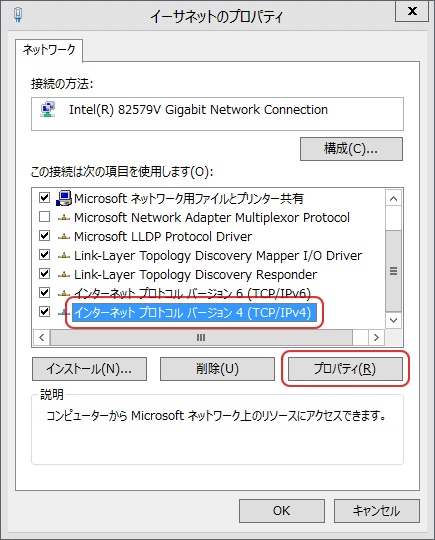Click the list's scroll right arrow
The height and width of the screenshot is (540, 435).
pyautogui.click(x=376, y=337)
